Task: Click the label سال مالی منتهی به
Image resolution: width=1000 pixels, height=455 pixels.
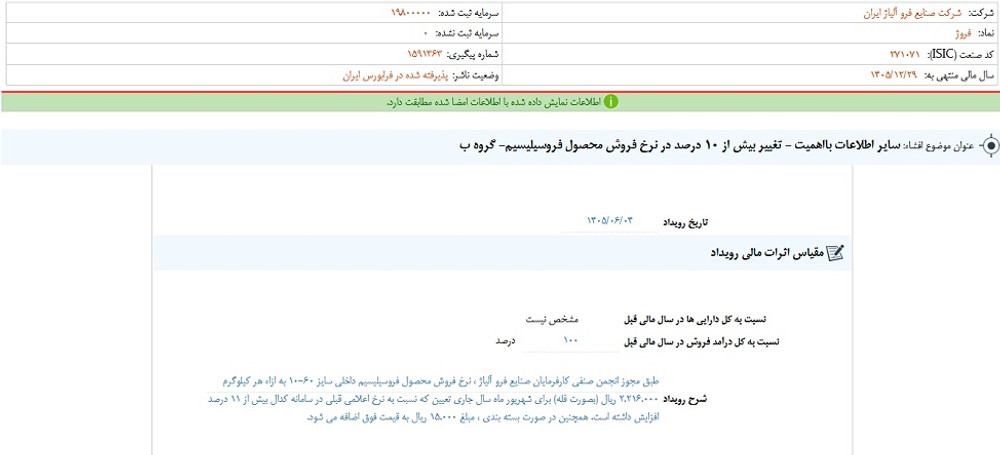Action: point(960,75)
